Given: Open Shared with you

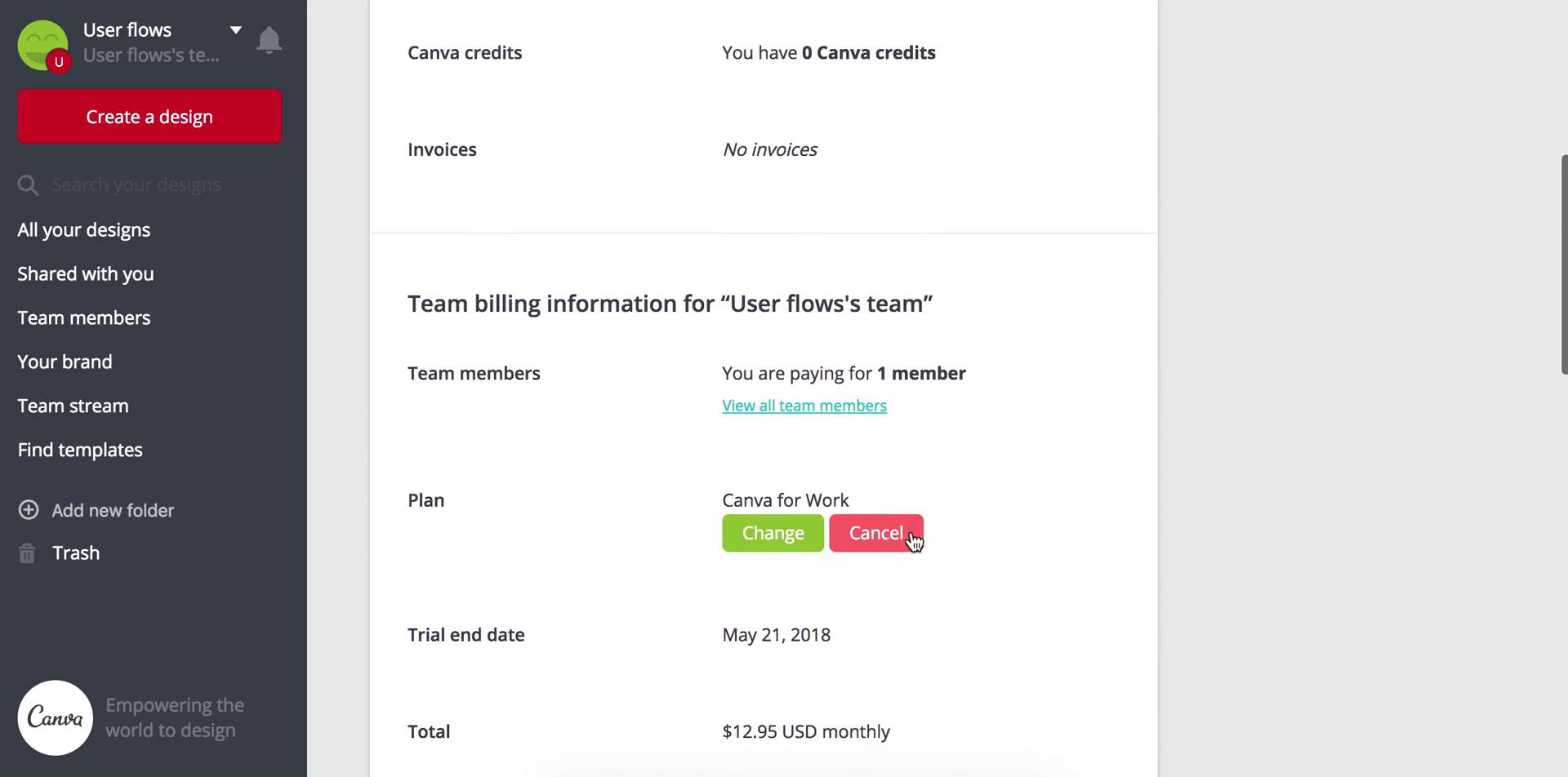Looking at the screenshot, I should click(86, 274).
